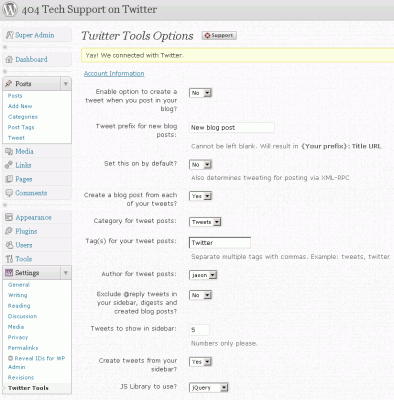
Task: Open the Category for tweet posts dropdown
Action: (205, 222)
